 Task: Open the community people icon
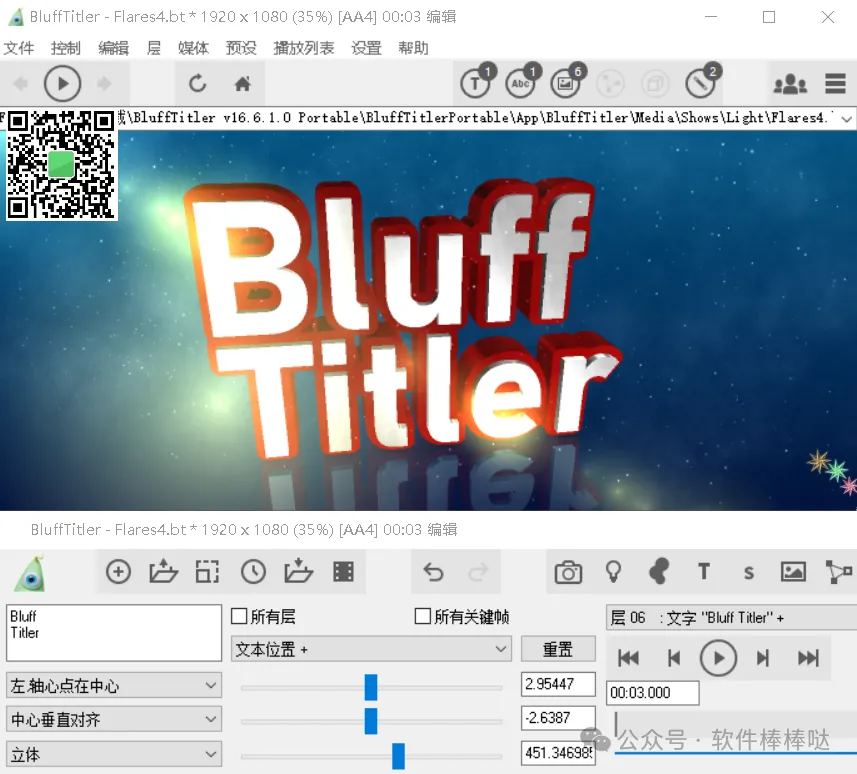(x=790, y=84)
